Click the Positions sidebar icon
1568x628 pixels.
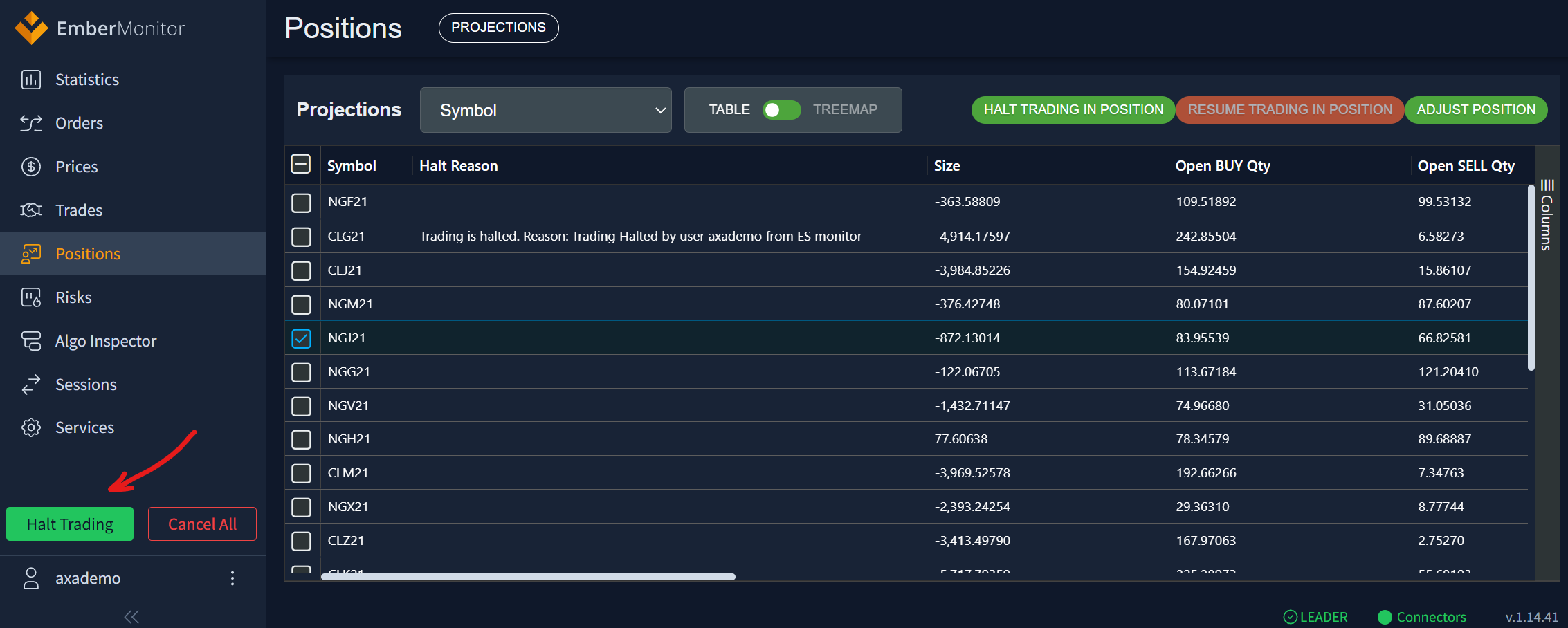[31, 254]
